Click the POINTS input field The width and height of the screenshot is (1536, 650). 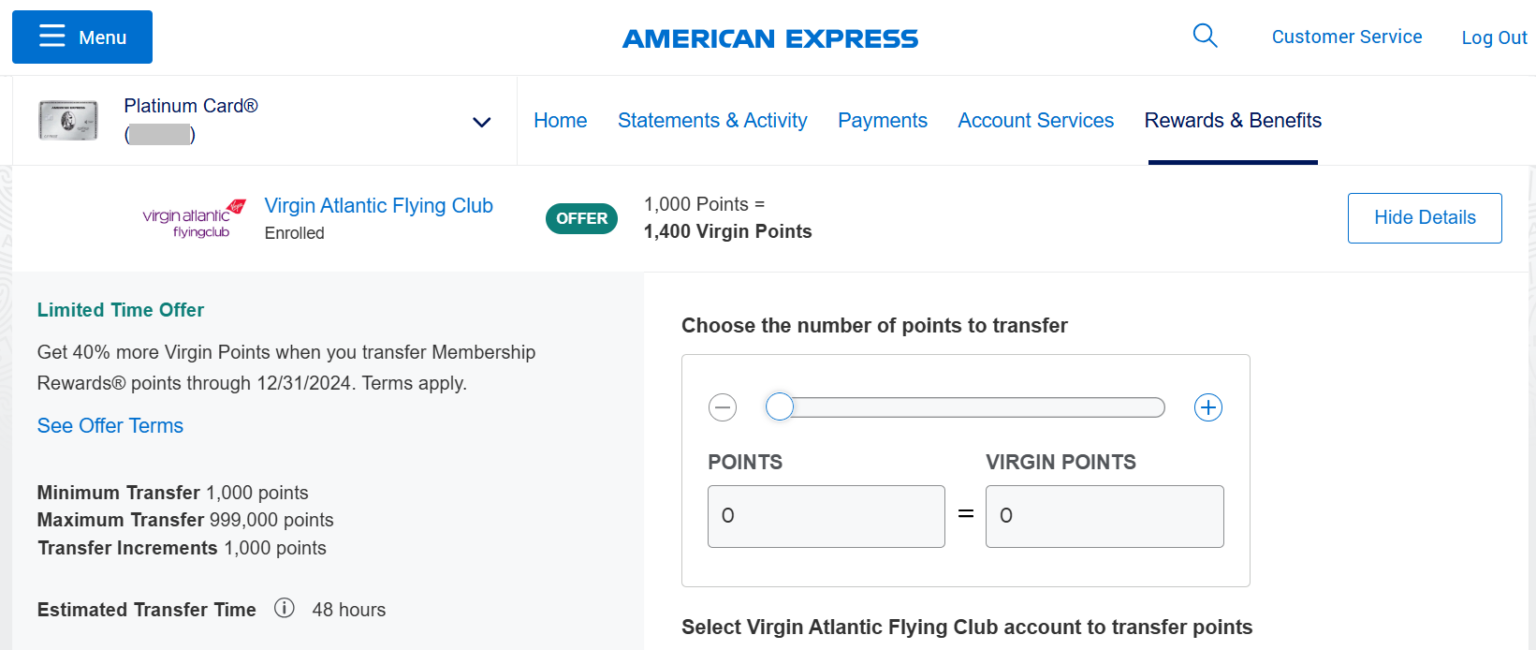(x=826, y=516)
